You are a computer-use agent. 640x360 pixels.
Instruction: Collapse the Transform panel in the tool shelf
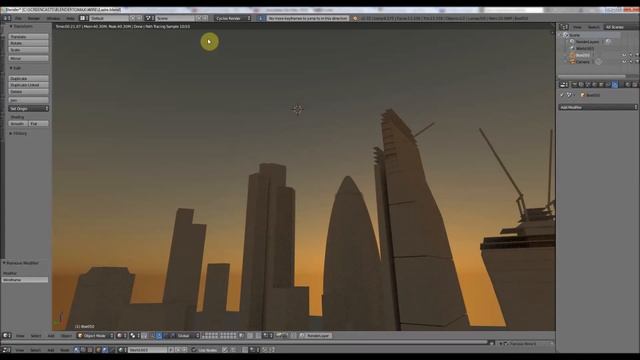[21, 26]
